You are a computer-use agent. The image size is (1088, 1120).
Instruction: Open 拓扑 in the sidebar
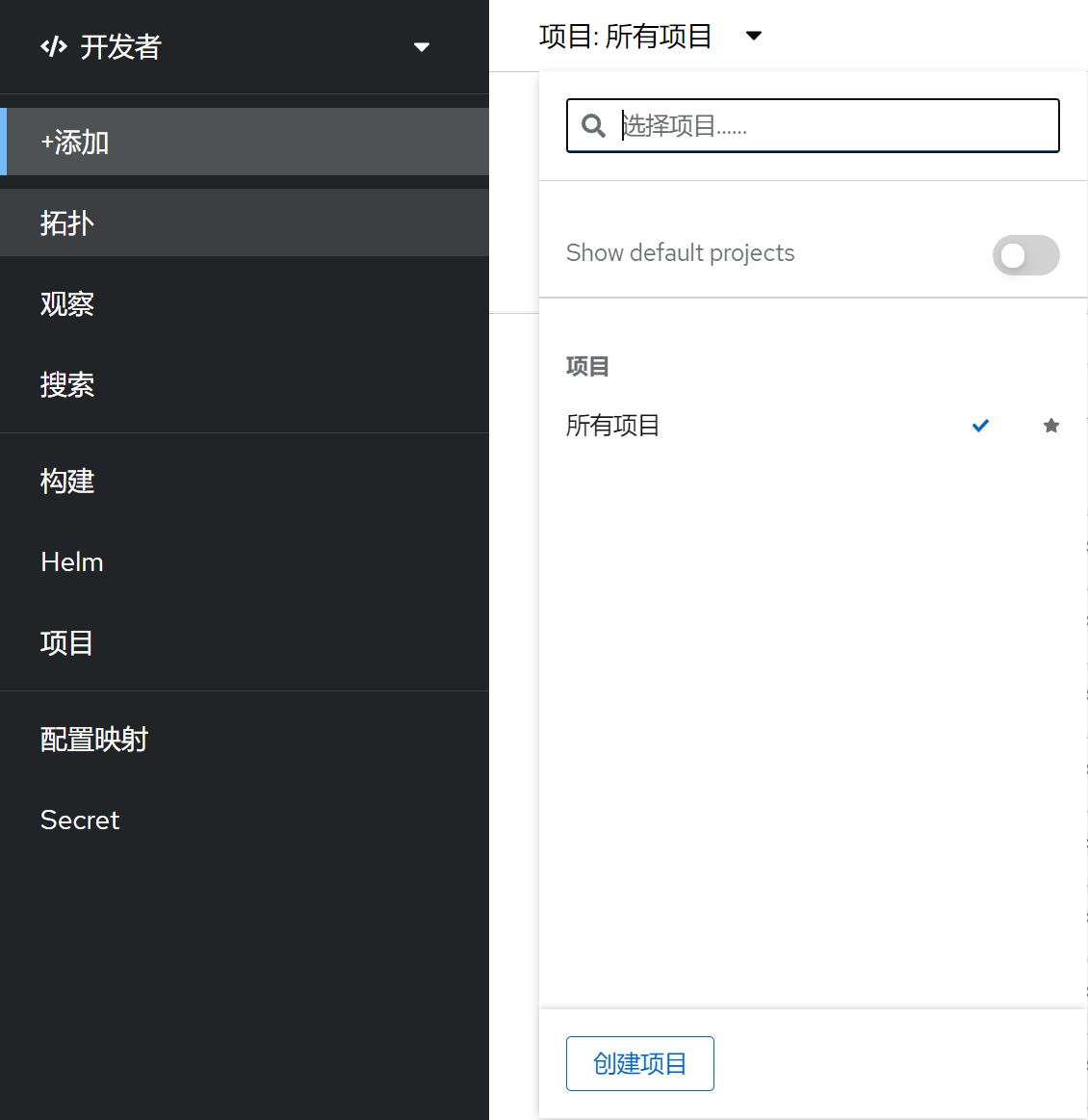pos(66,222)
